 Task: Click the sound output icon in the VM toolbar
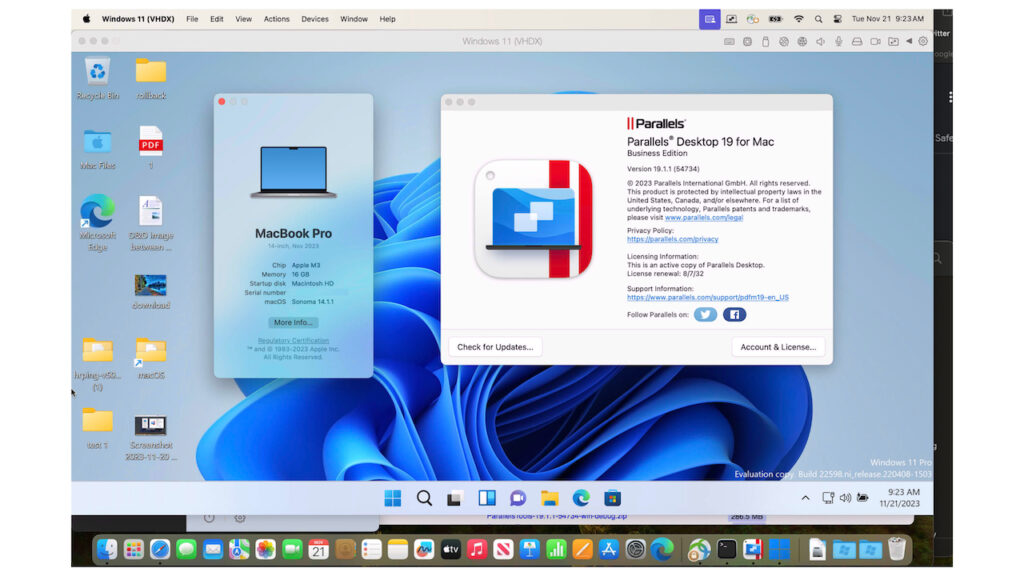[x=820, y=41]
